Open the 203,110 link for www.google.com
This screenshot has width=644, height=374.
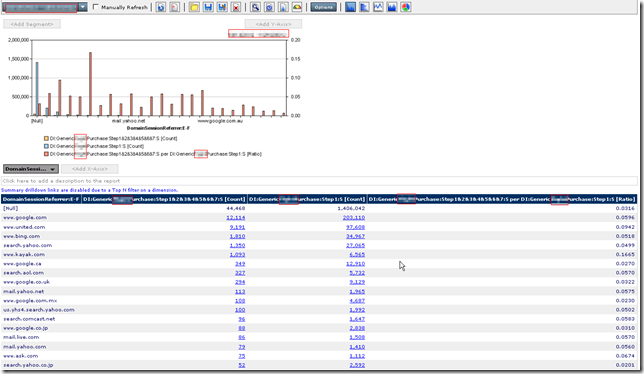click(354, 218)
